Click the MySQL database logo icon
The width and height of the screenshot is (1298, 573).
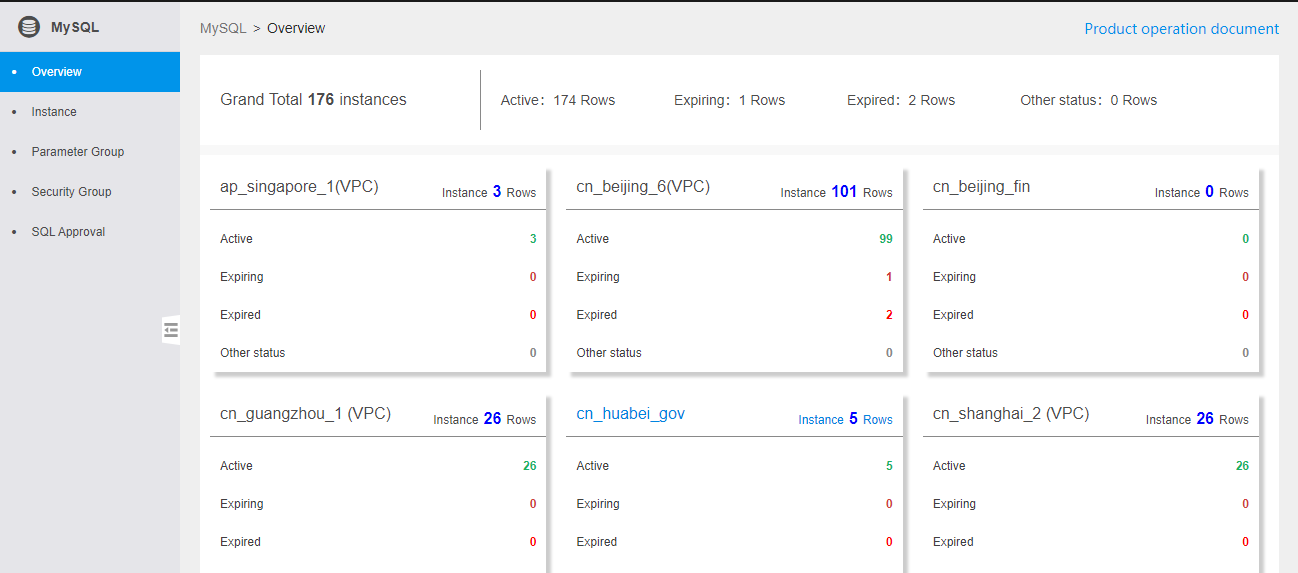(29, 28)
